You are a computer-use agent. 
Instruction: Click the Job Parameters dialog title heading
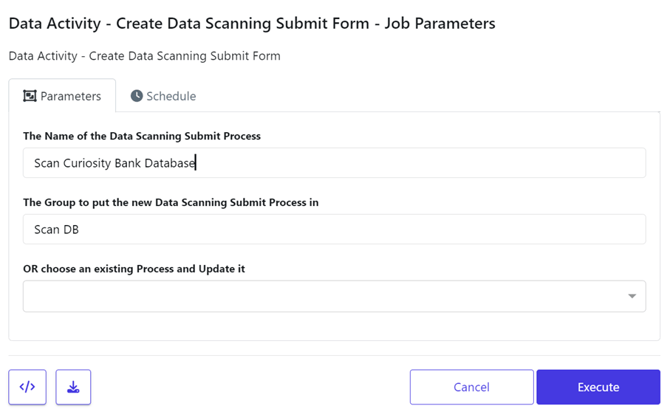(x=252, y=23)
